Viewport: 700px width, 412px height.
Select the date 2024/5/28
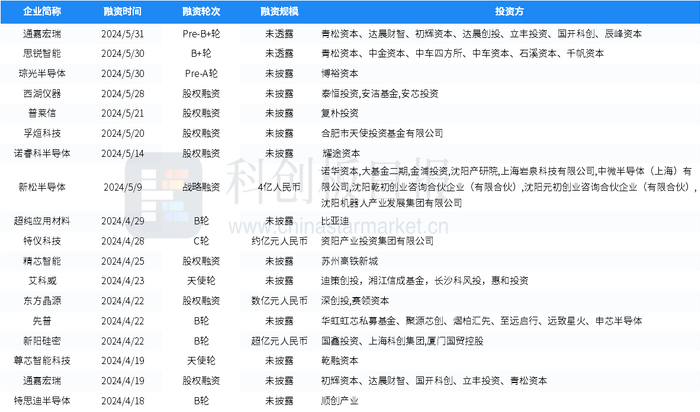[123, 94]
